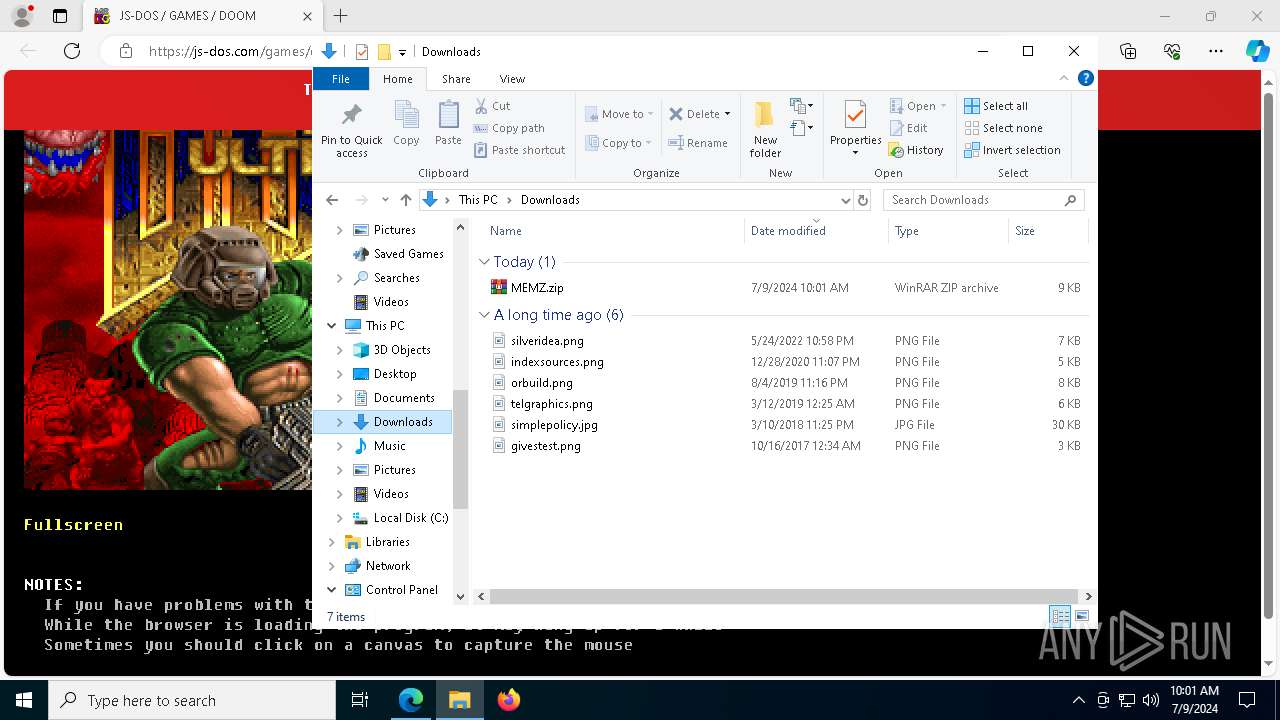Screen dimensions: 1280x720
Task: Refresh the Downloads address bar
Action: [865, 200]
